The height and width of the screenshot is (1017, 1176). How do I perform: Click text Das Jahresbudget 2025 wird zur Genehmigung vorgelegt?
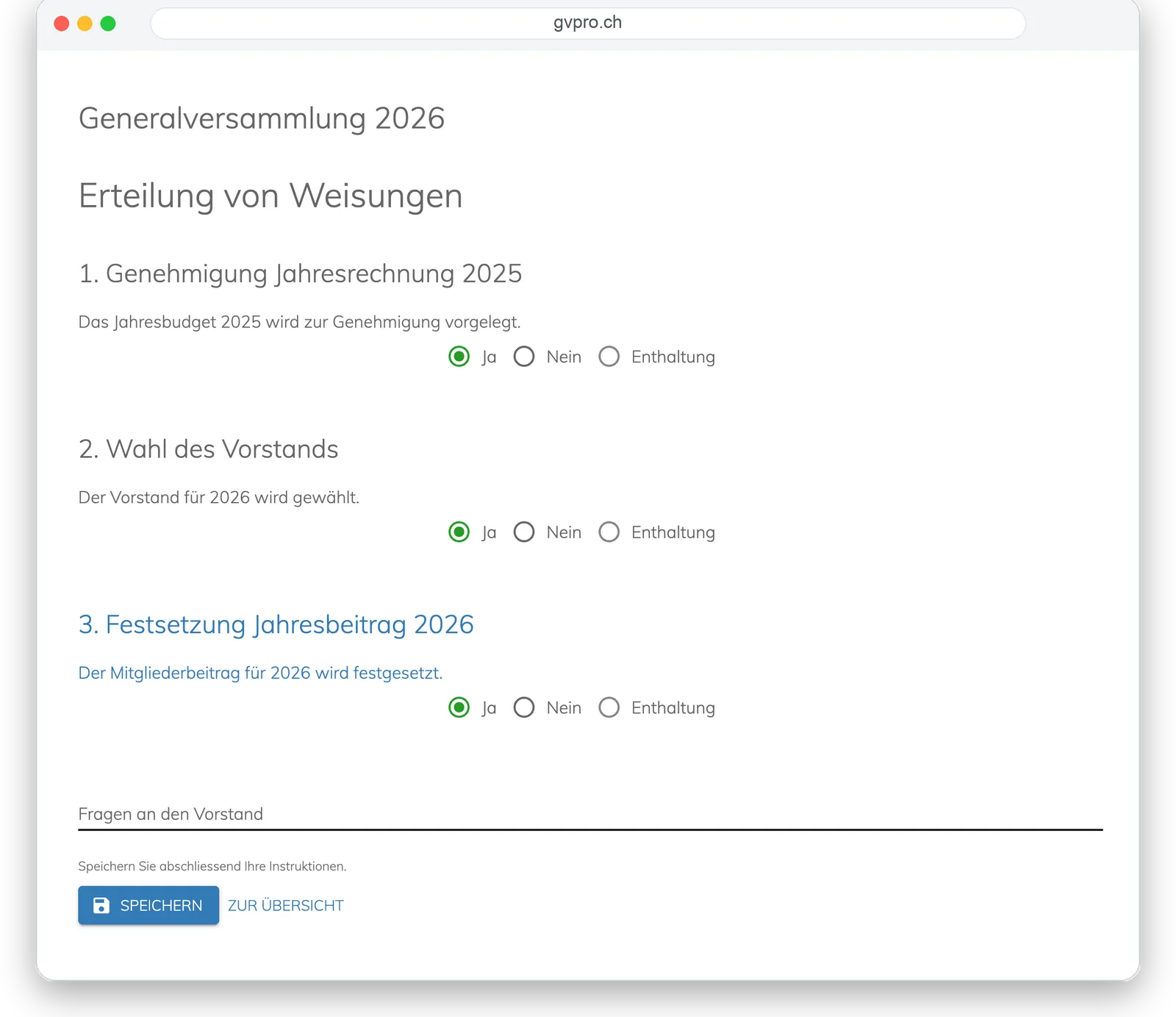[x=299, y=322]
